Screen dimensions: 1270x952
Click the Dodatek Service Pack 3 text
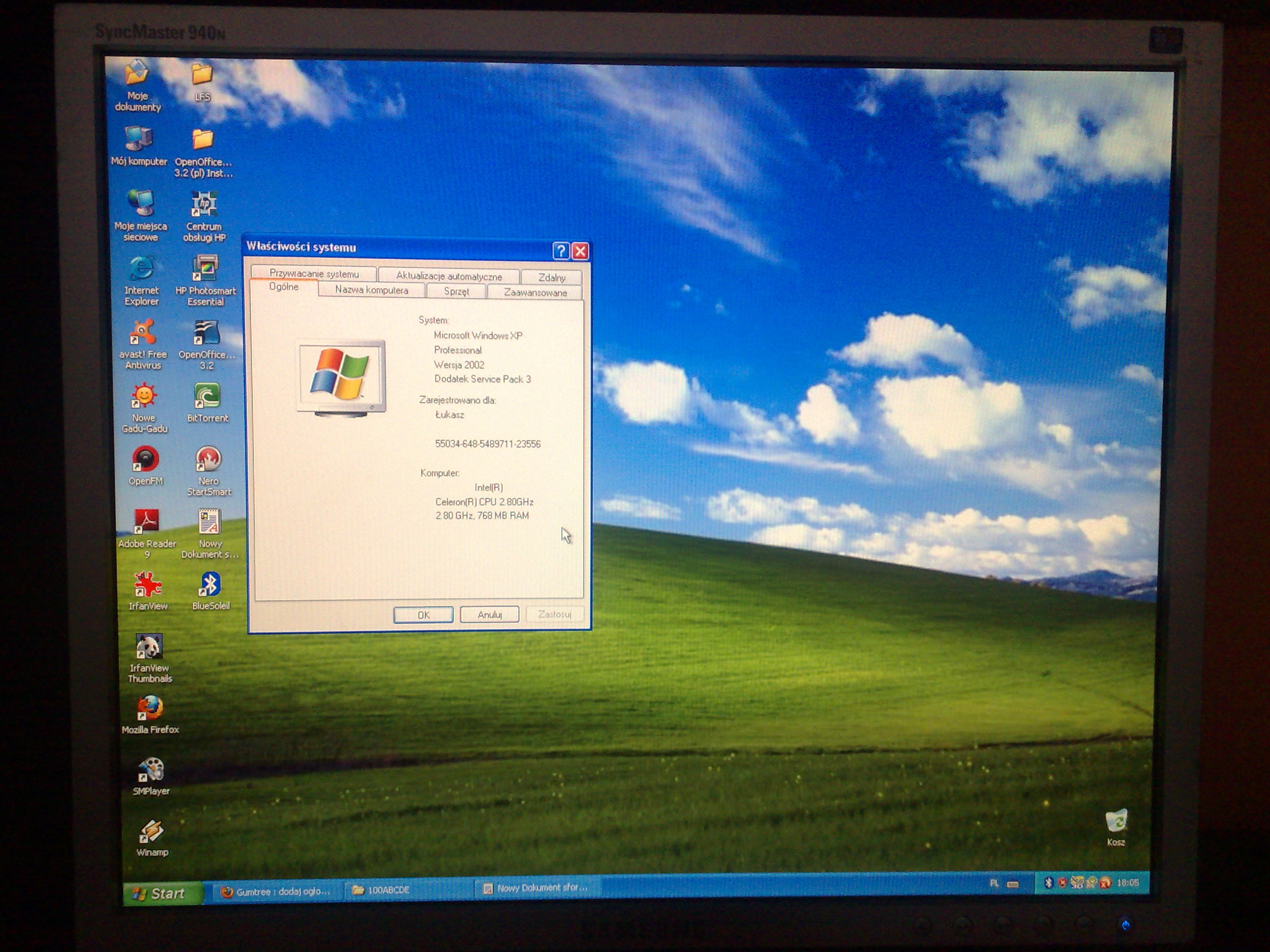click(x=482, y=380)
